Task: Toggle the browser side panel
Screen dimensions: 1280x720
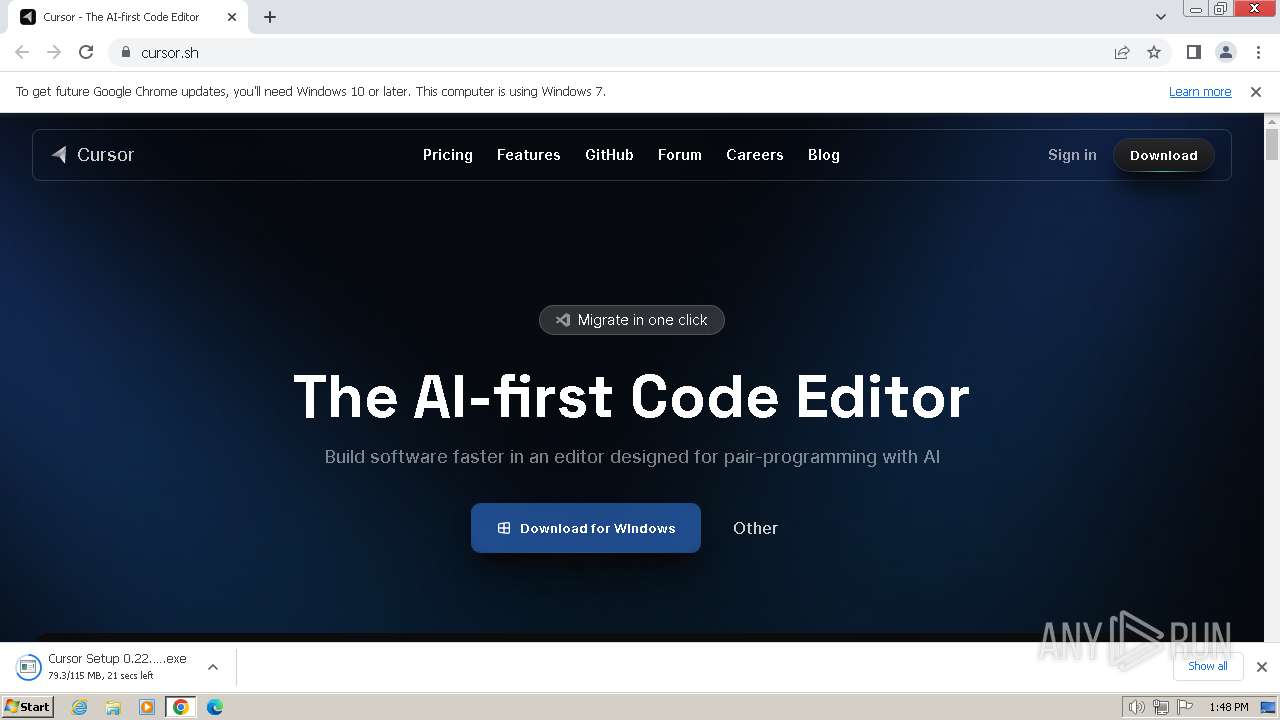Action: [1194, 52]
